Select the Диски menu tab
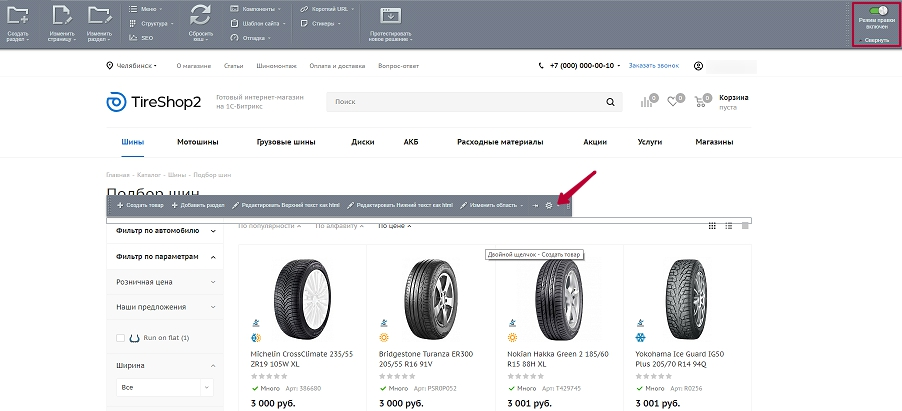This screenshot has width=902, height=411. pyautogui.click(x=363, y=142)
